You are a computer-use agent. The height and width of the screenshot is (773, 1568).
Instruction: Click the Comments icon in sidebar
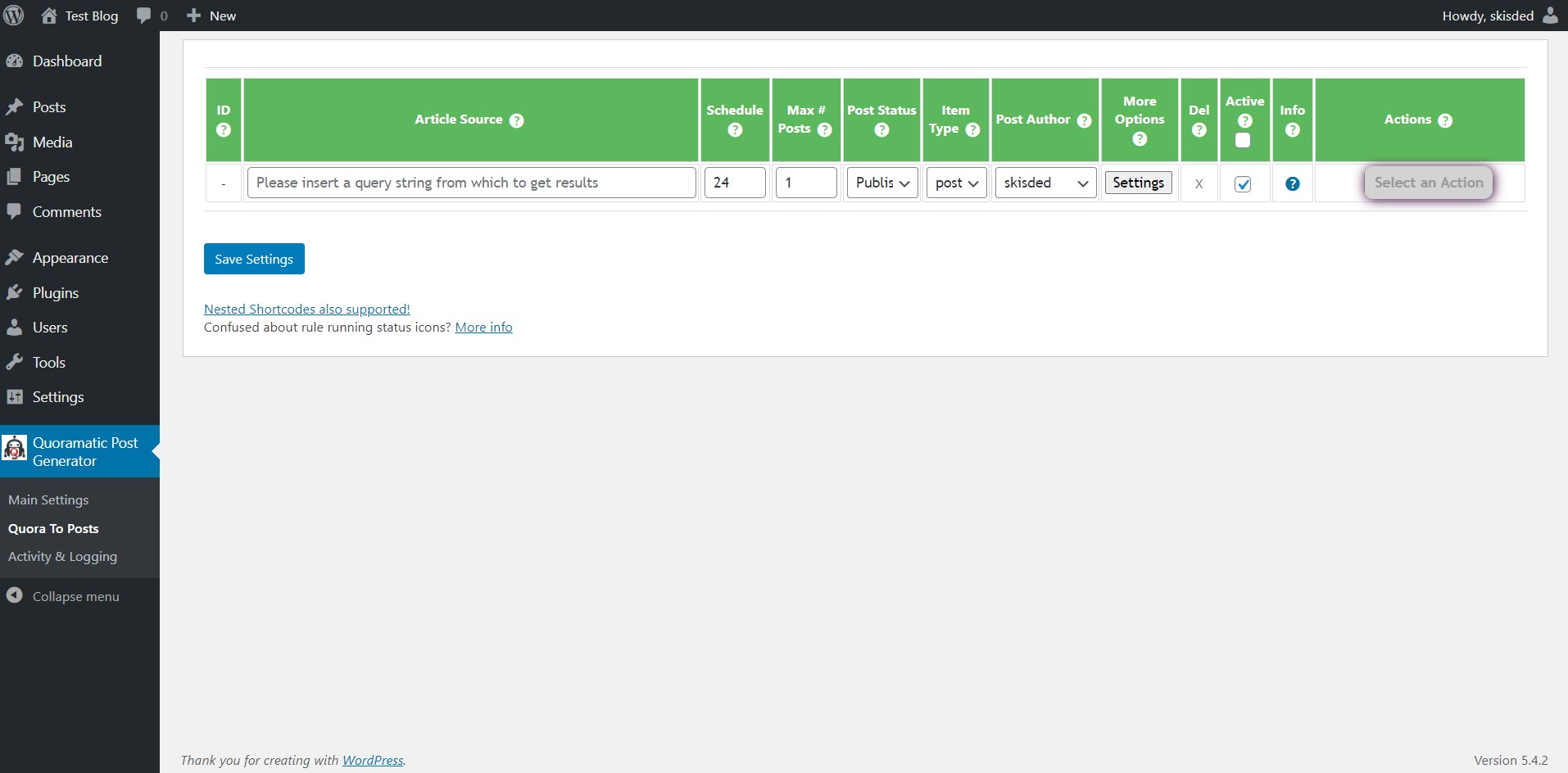point(14,211)
